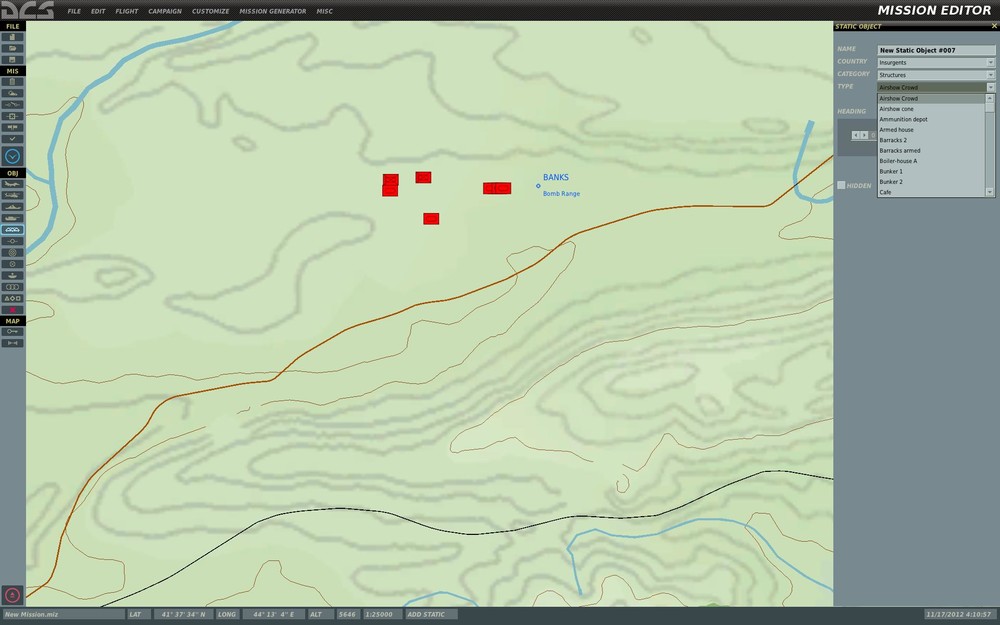Viewport: 1000px width, 625px height.
Task: Click the open mission folder icon
Action: click(x=12, y=48)
